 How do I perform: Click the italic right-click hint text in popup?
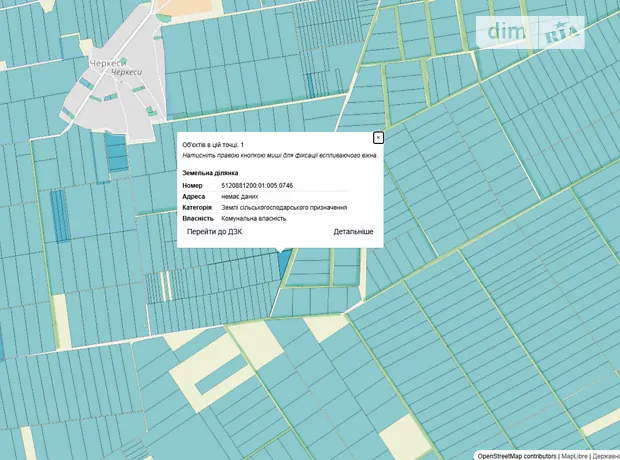click(x=278, y=156)
